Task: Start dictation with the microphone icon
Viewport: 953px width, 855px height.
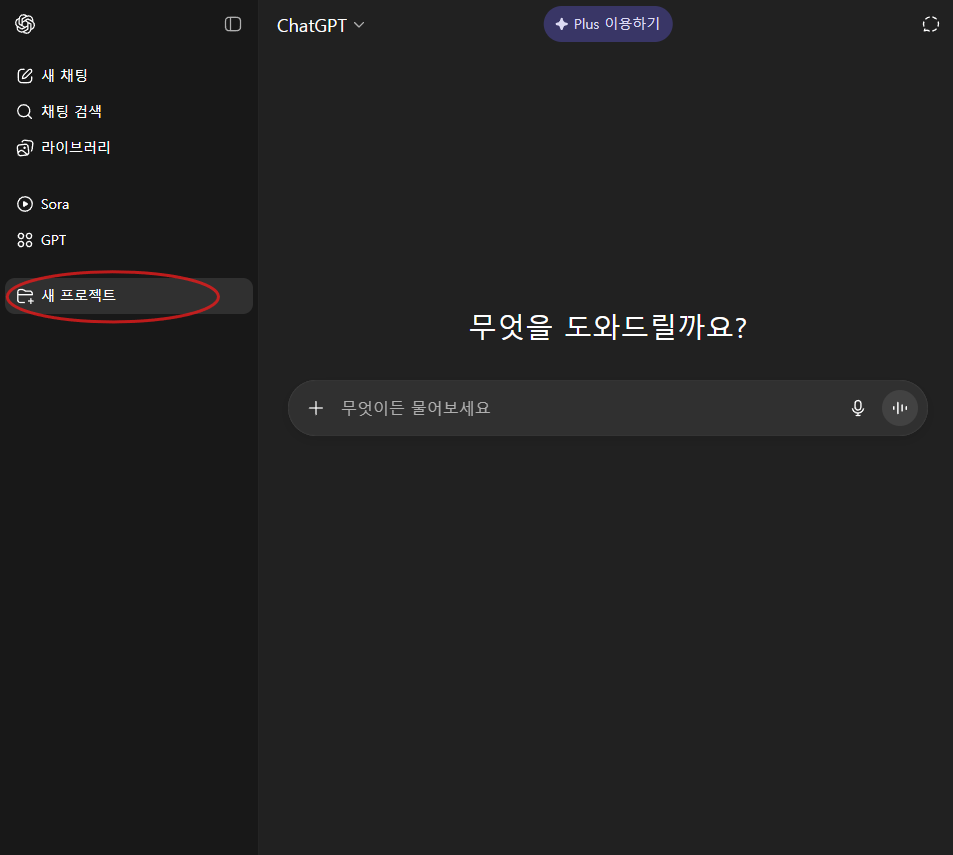Action: 857,408
